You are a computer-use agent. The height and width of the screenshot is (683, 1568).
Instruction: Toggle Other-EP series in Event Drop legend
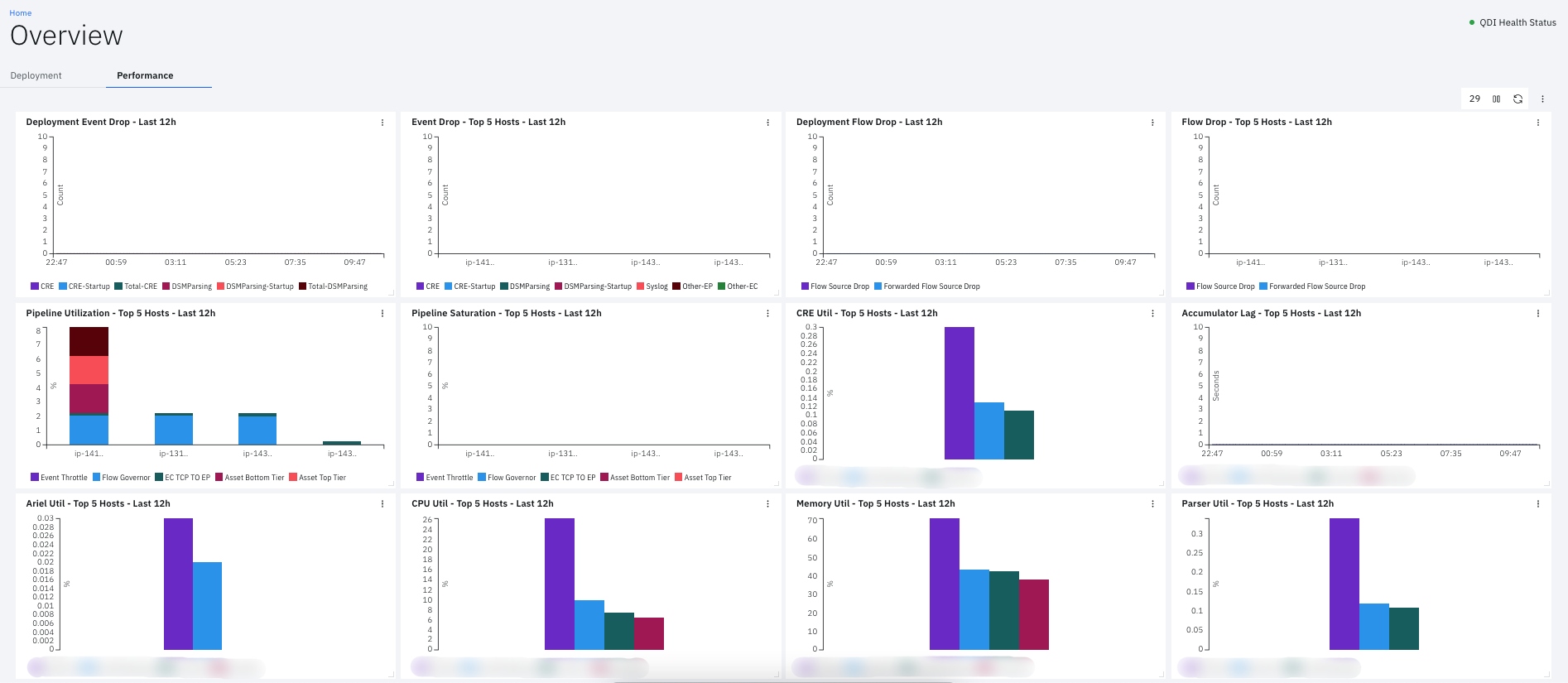692,286
